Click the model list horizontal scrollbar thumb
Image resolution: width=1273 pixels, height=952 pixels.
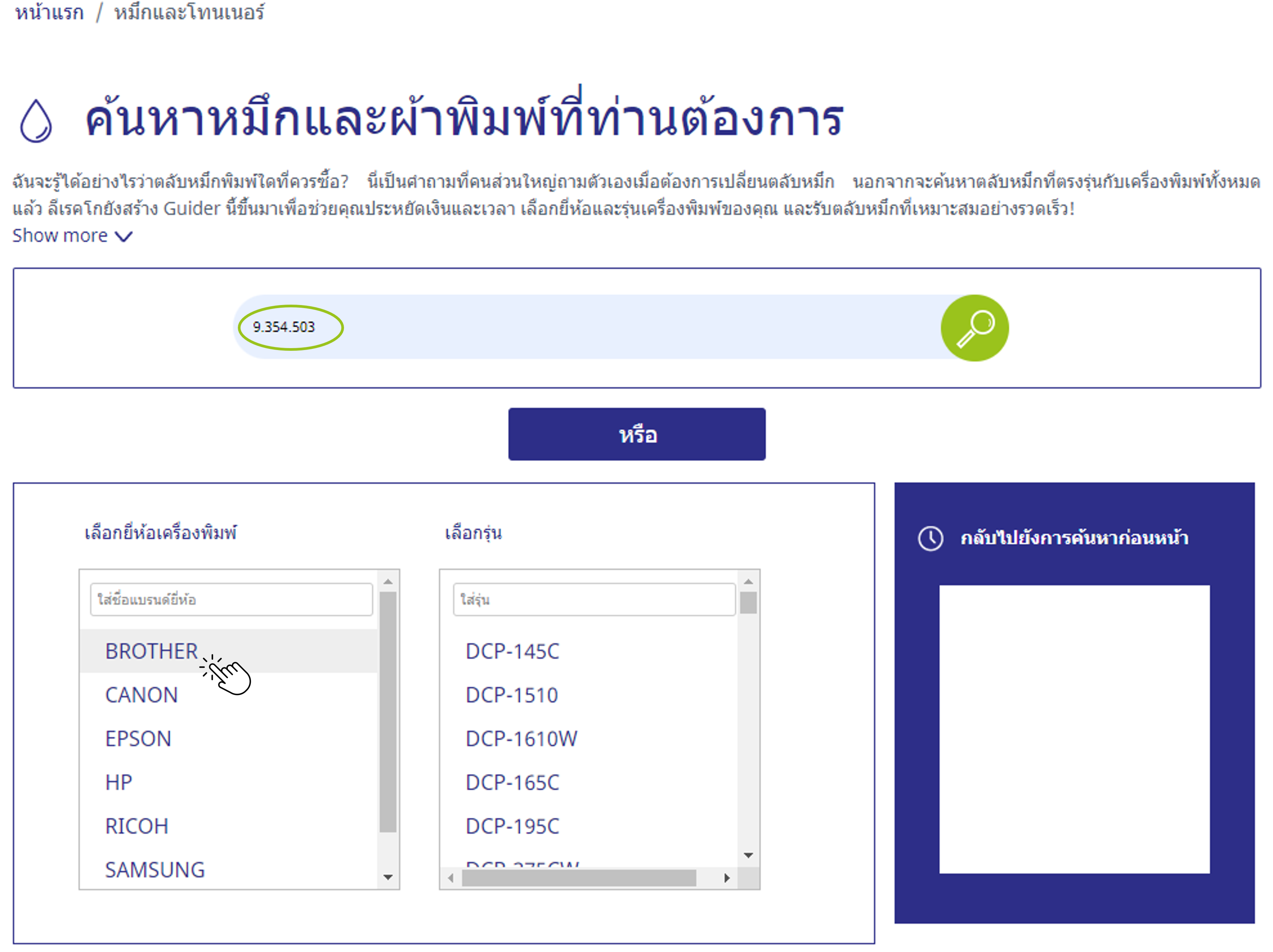pos(579,878)
